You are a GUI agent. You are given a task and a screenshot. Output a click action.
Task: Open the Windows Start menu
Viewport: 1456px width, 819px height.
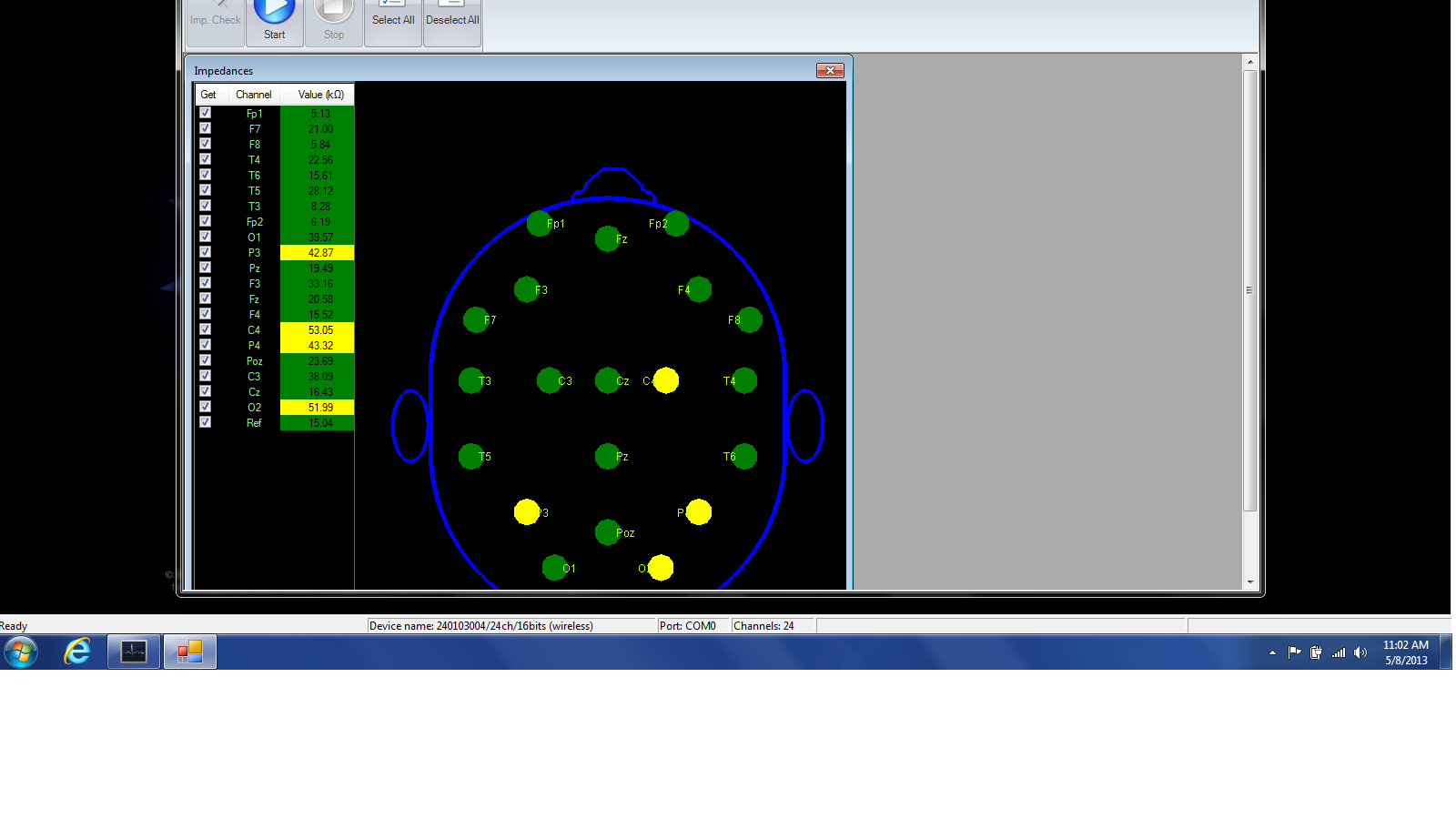point(21,652)
